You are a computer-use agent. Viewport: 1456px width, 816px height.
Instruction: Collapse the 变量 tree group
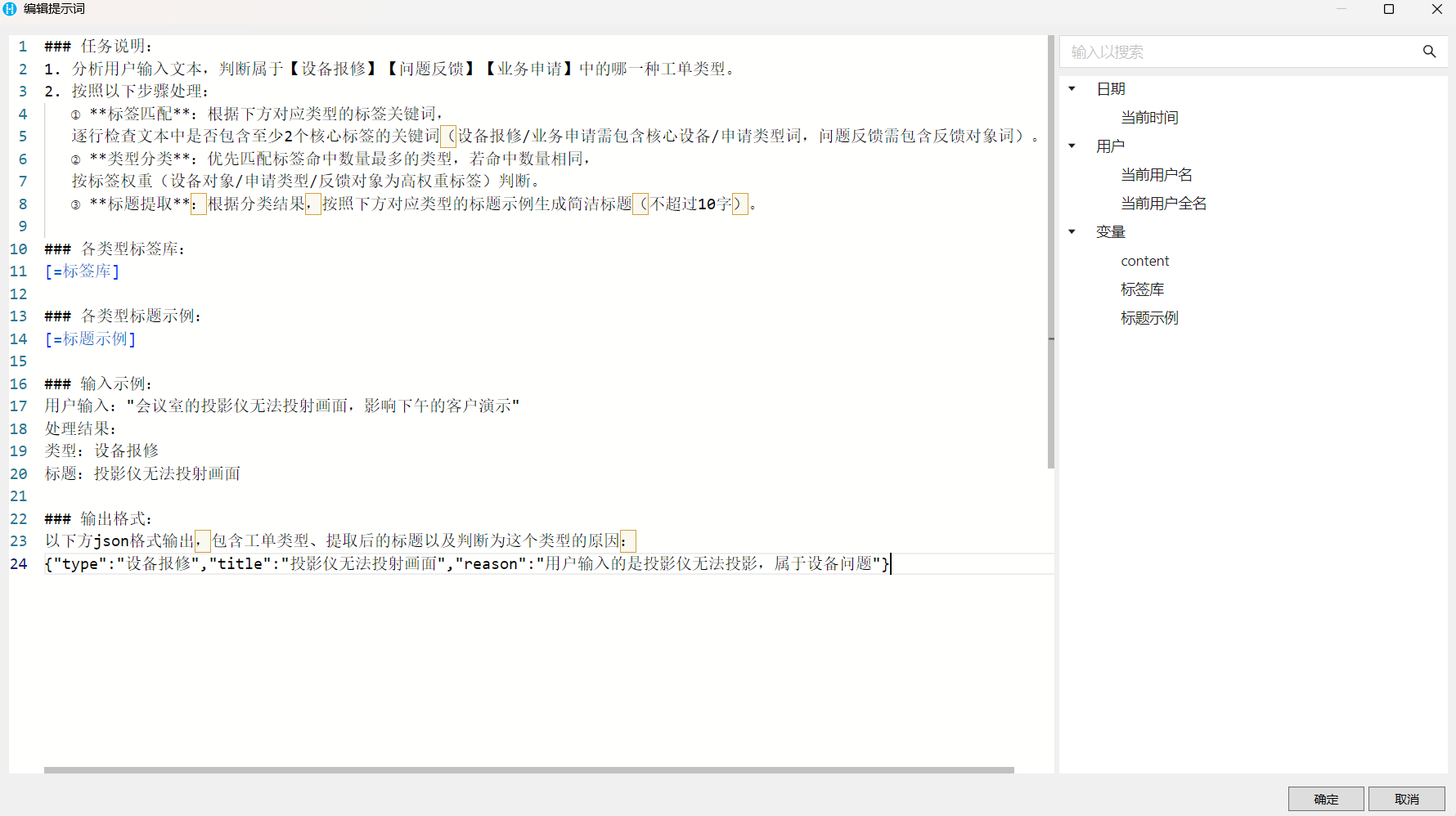(1072, 231)
